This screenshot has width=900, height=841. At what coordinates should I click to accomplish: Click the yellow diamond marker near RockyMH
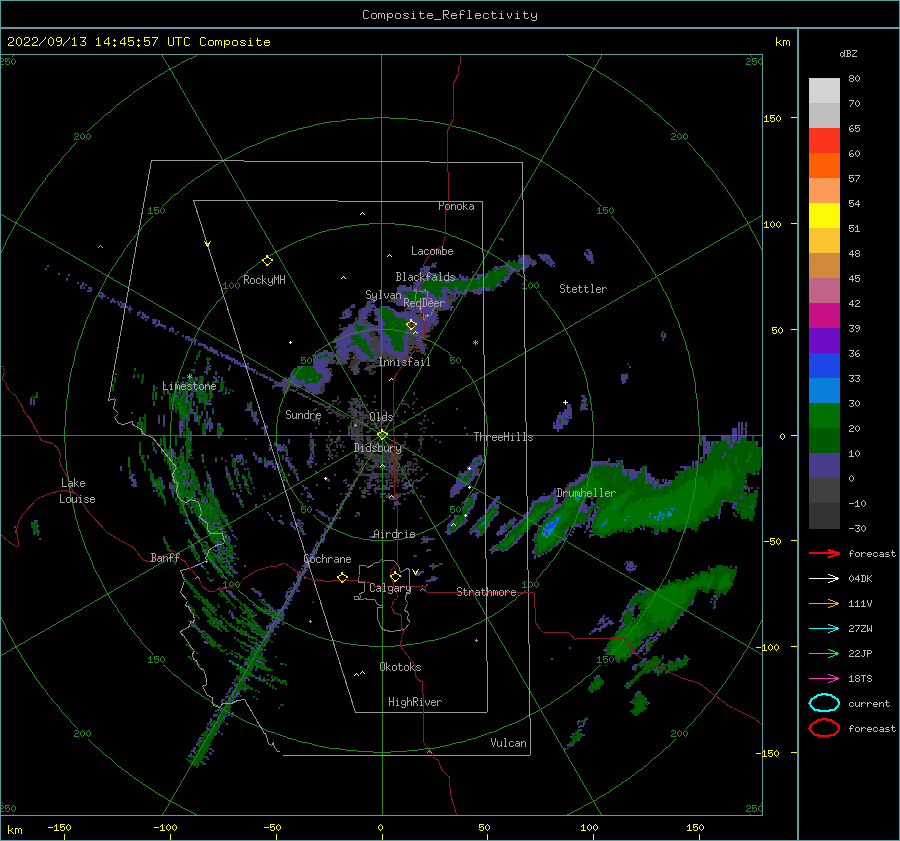(267, 261)
